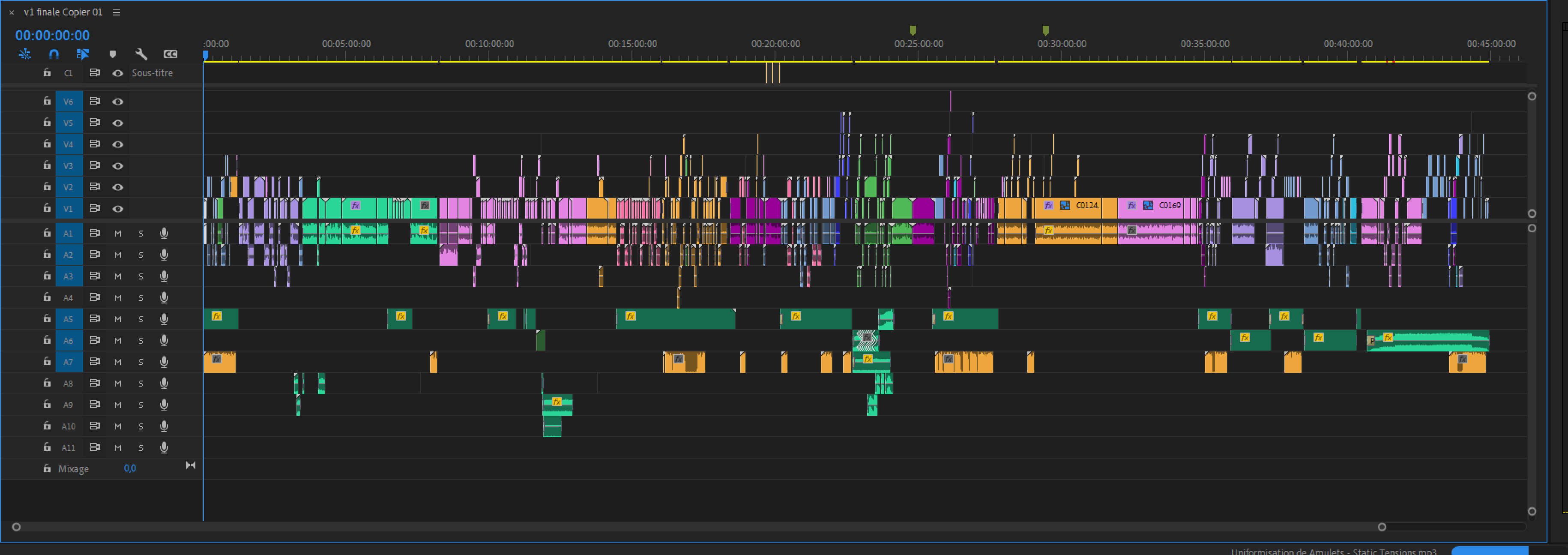Solo audio track A7
This screenshot has height=555, width=1568.
click(x=141, y=362)
